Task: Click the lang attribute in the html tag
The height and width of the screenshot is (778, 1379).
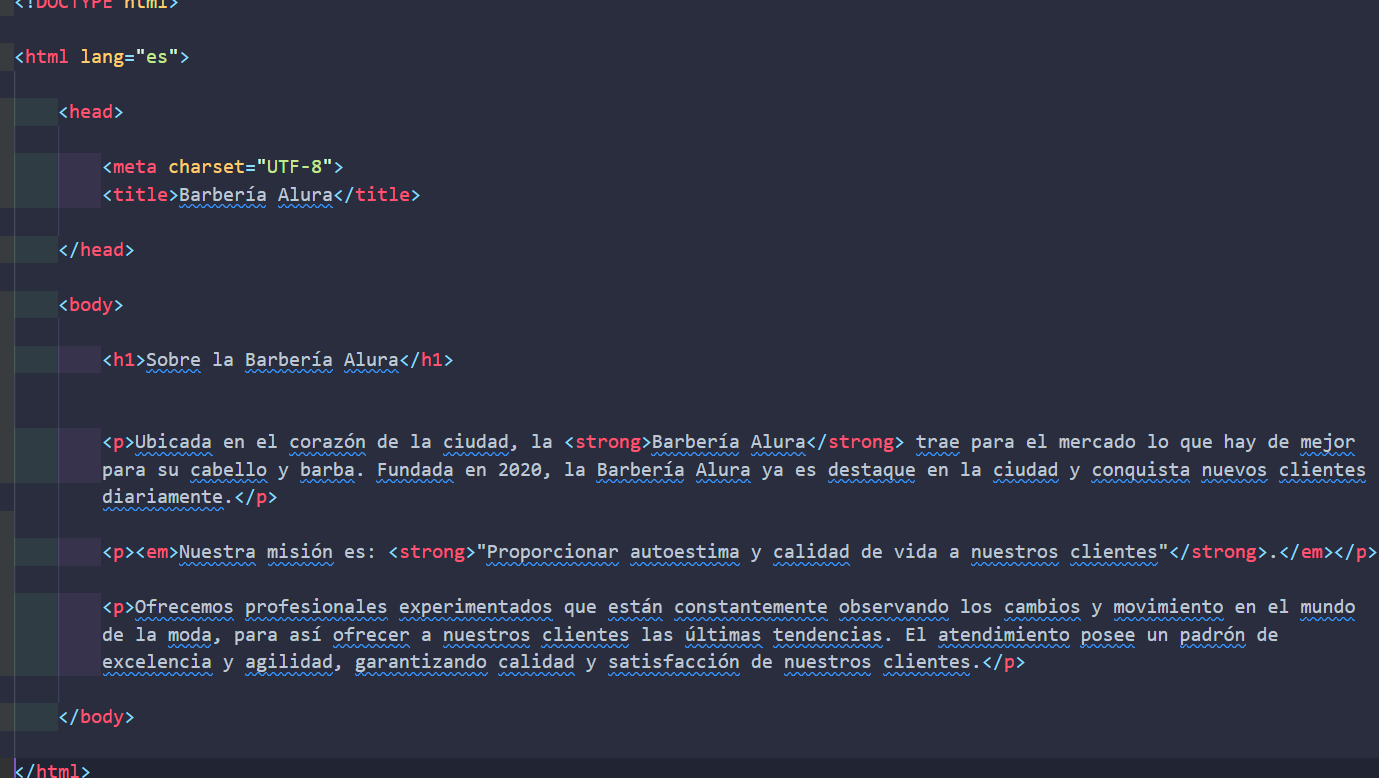Action: pos(102,57)
